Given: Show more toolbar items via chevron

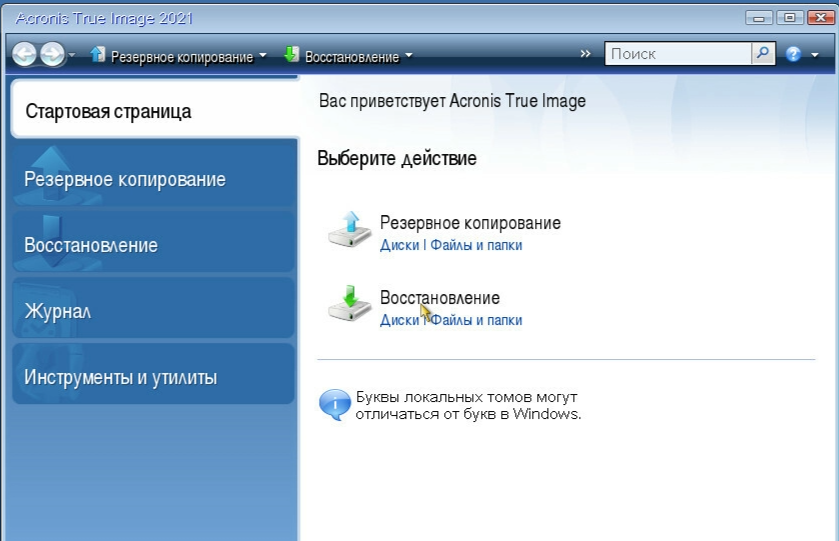Looking at the screenshot, I should coord(585,54).
